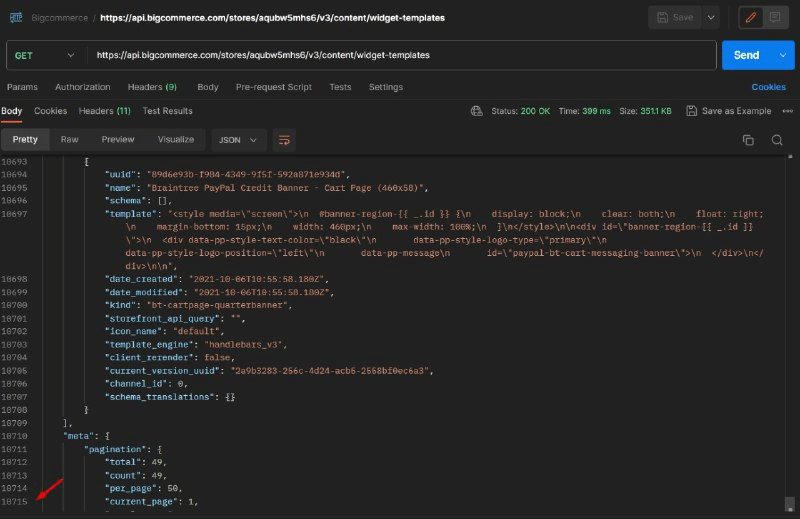This screenshot has width=800, height=519.
Task: Open search in the response body
Action: (777, 140)
